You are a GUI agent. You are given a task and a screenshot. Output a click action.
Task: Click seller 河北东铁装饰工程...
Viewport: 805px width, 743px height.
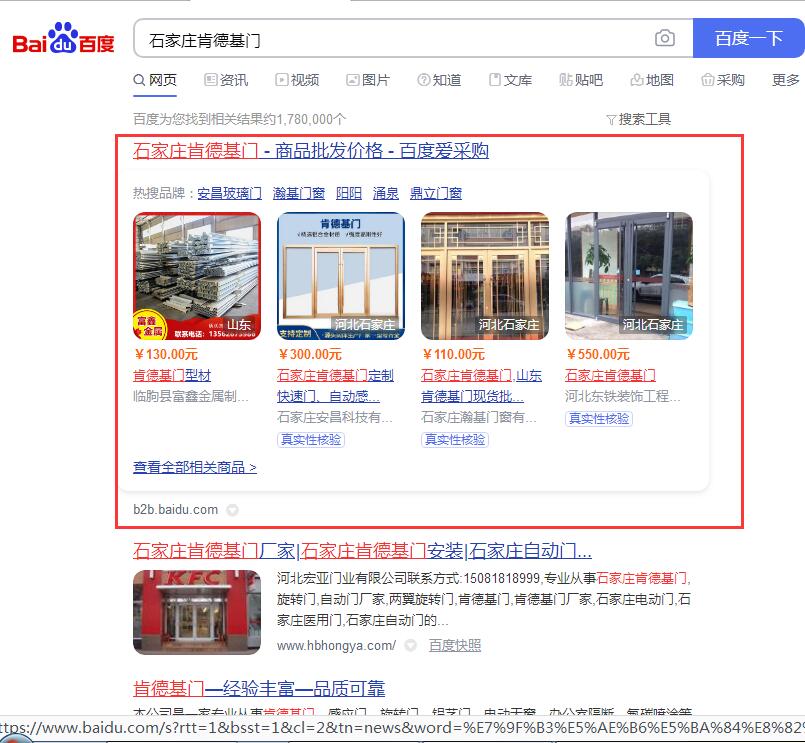[x=623, y=396]
